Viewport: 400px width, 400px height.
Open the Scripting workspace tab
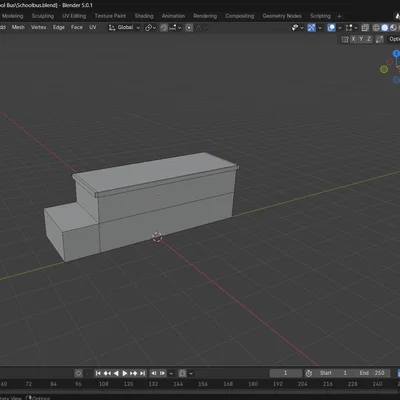coord(320,16)
